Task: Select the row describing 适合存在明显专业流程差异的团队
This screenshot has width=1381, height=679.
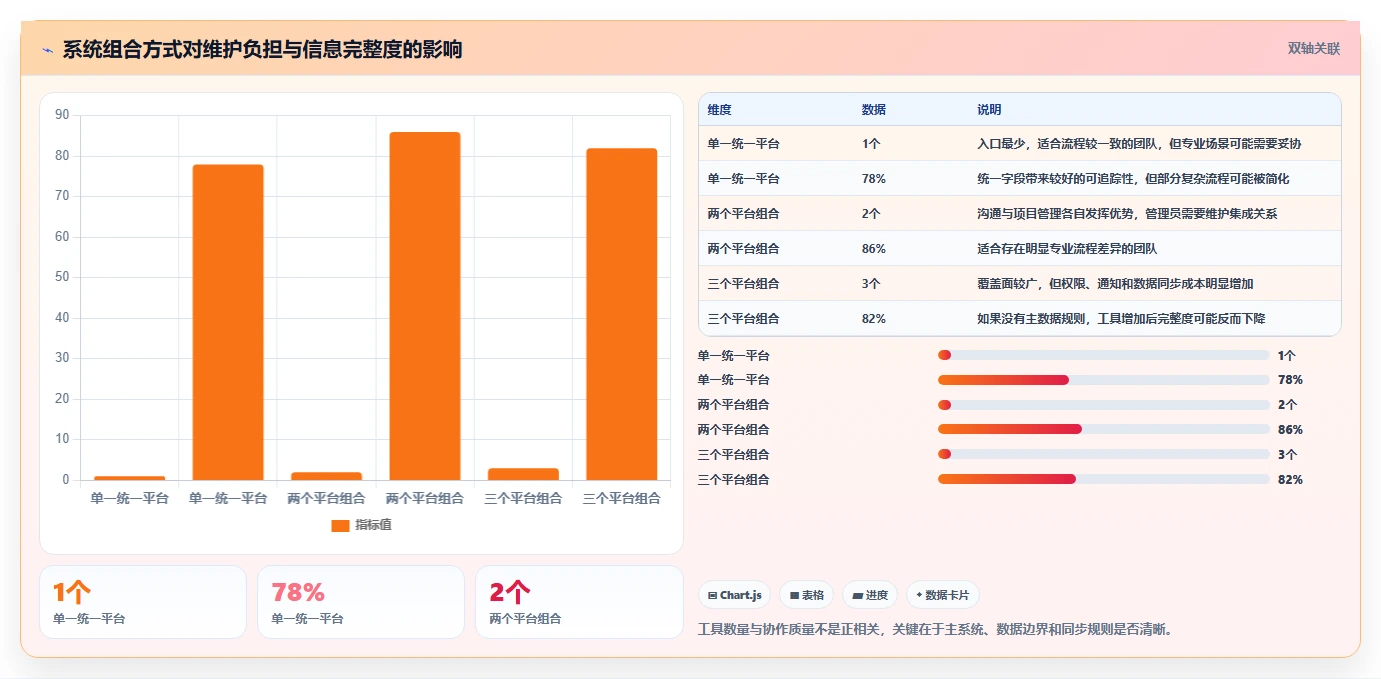Action: [1019, 249]
